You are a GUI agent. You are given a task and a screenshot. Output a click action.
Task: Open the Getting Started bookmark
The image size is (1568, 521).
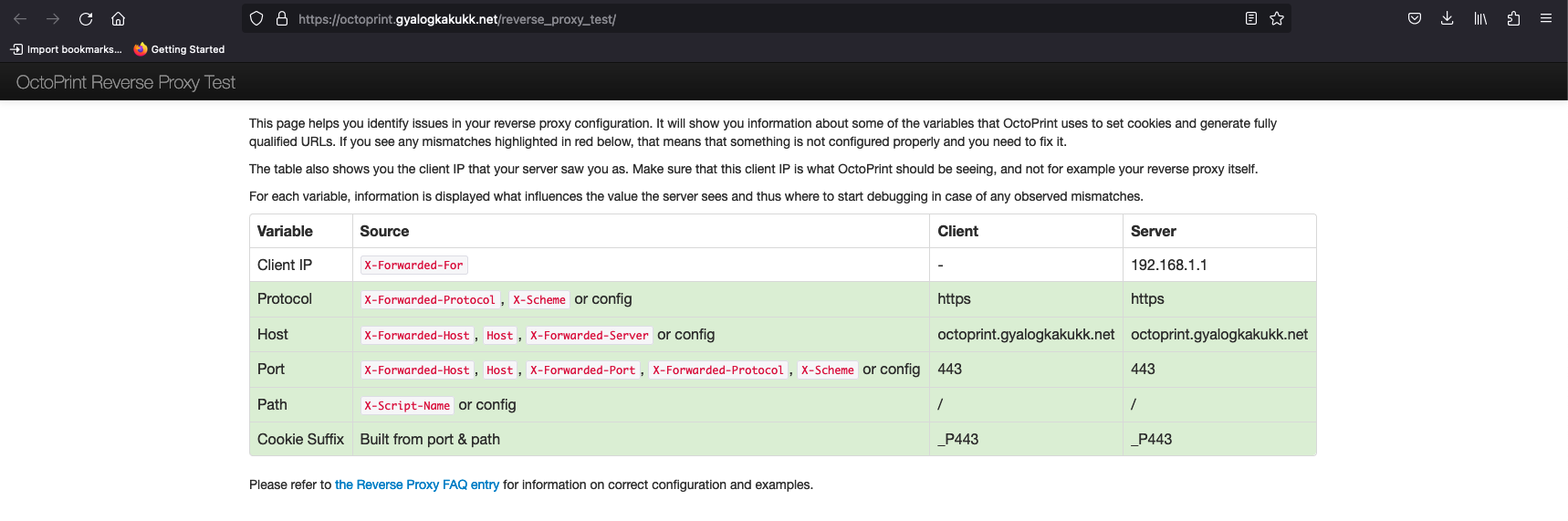click(179, 49)
